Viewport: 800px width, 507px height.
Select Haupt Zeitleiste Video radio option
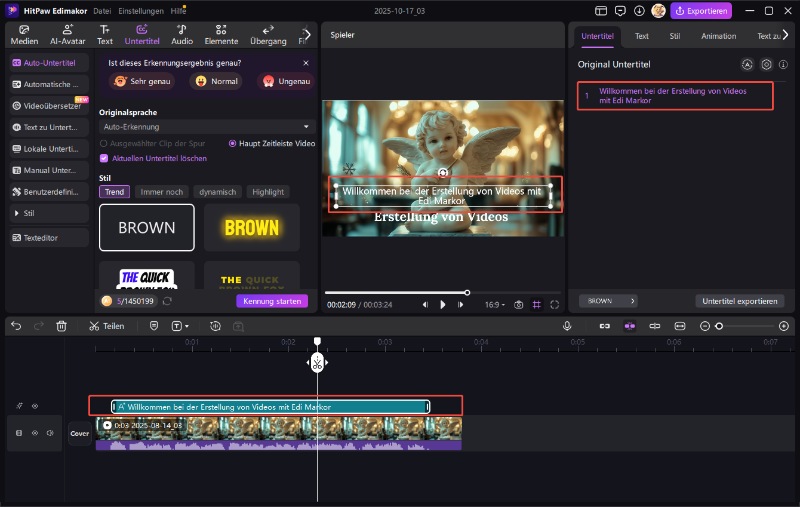point(233,143)
